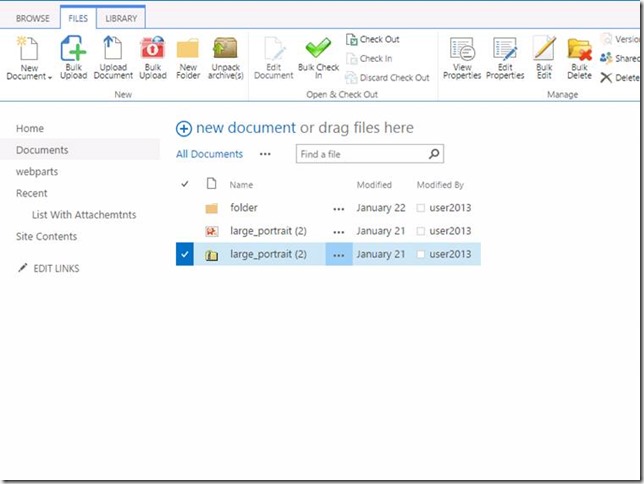Switch to the LIBRARY ribbon tab

[122, 18]
